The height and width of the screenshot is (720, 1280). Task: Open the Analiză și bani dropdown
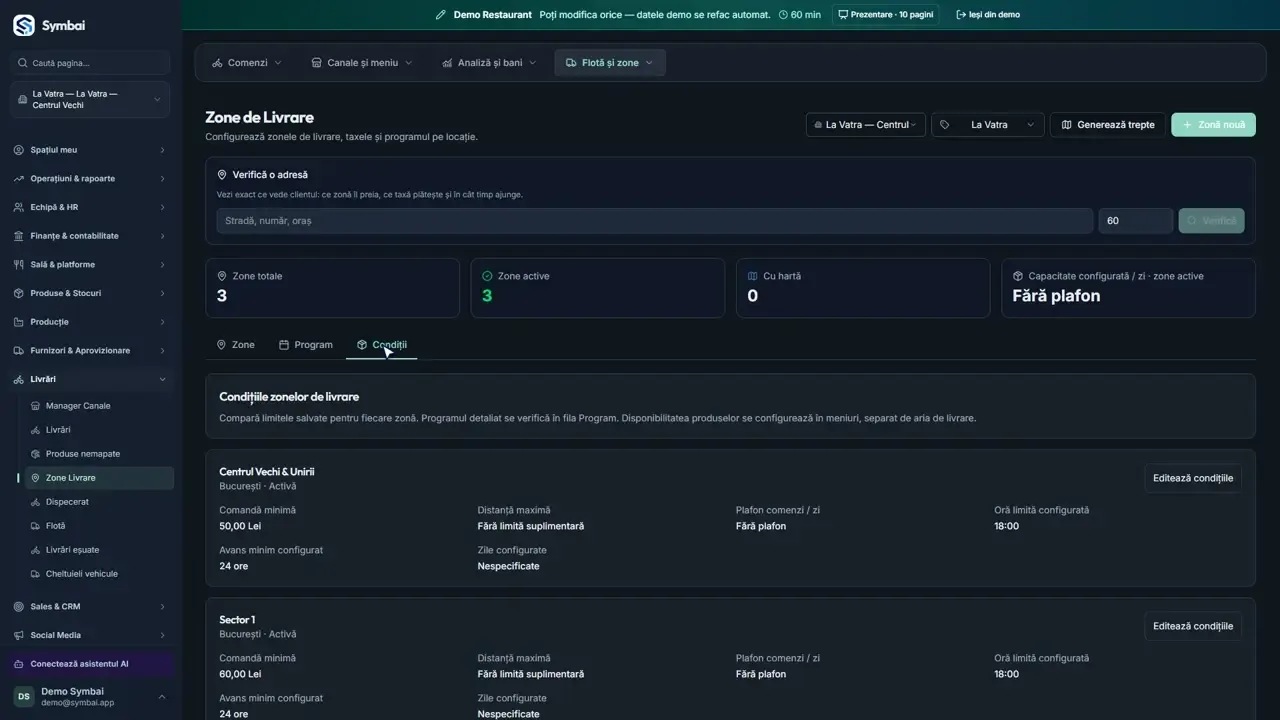click(x=489, y=63)
